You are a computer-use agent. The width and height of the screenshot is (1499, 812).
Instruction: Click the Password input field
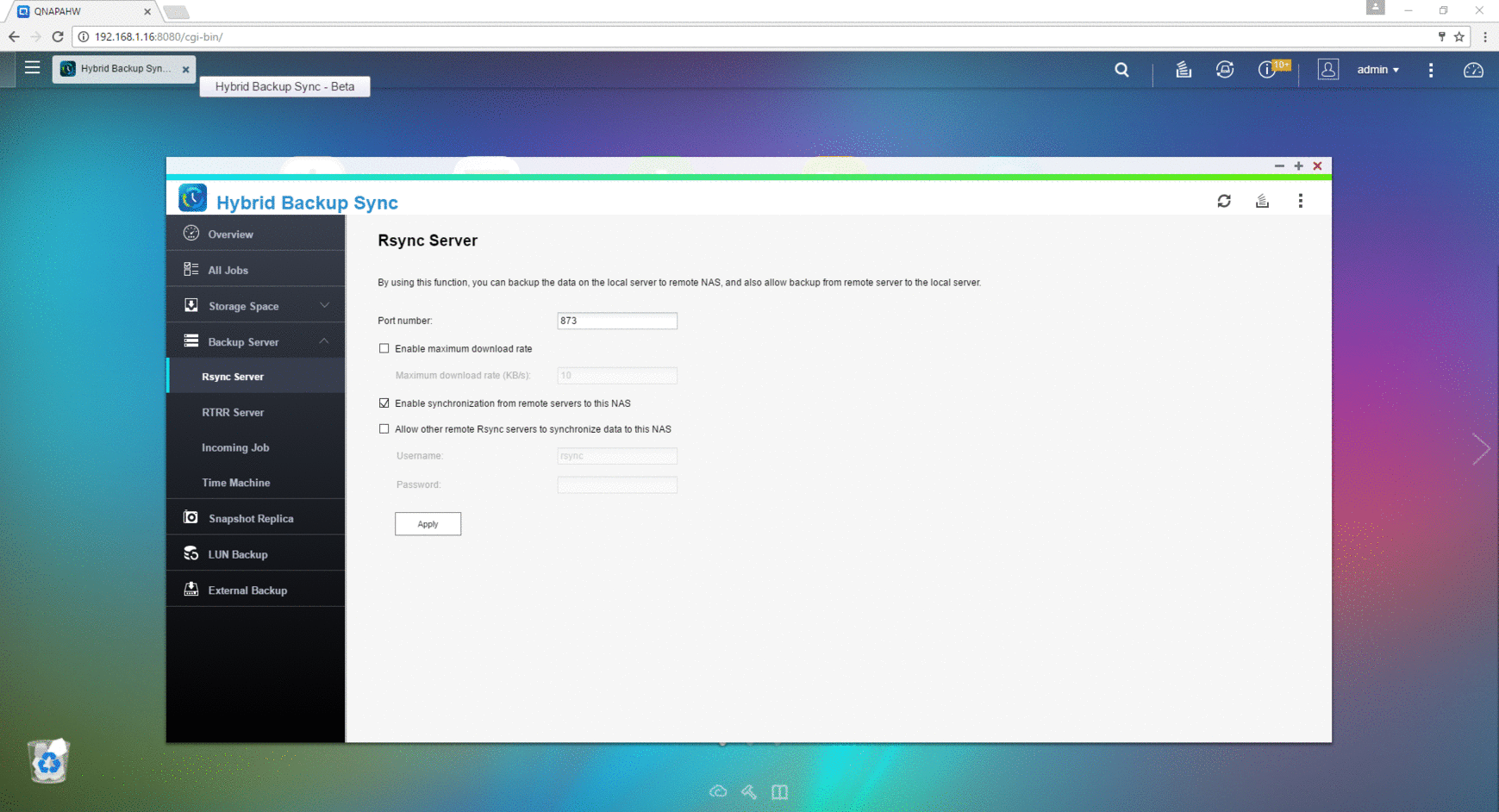tap(617, 484)
